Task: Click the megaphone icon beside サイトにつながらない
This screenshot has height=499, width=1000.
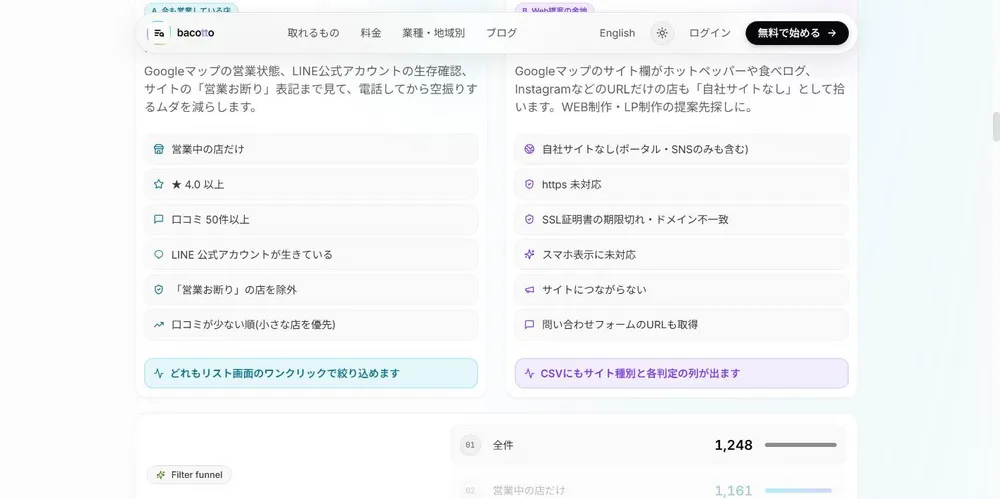Action: [529, 290]
